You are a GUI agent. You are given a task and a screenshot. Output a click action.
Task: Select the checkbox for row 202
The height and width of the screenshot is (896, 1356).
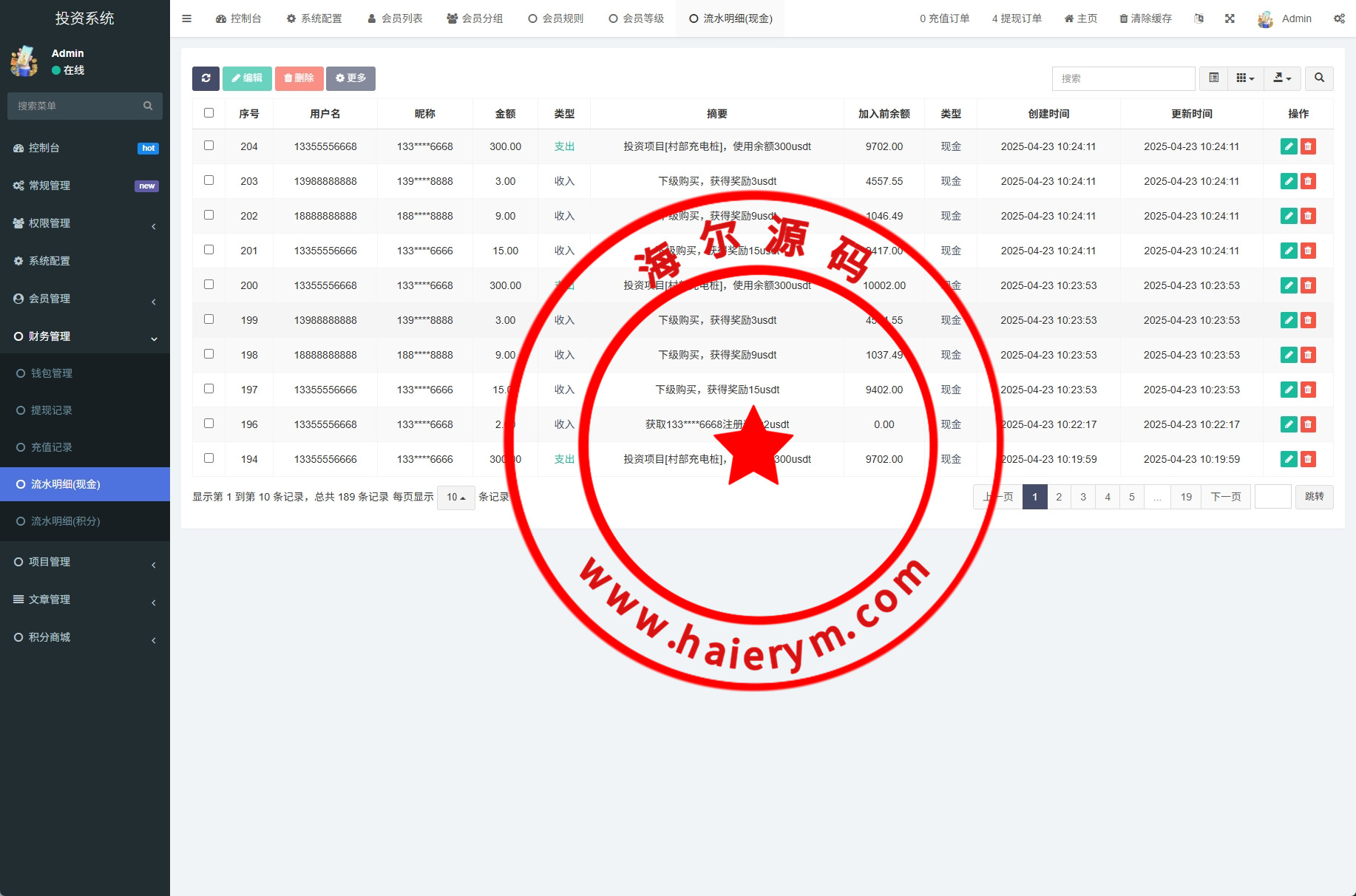click(209, 215)
